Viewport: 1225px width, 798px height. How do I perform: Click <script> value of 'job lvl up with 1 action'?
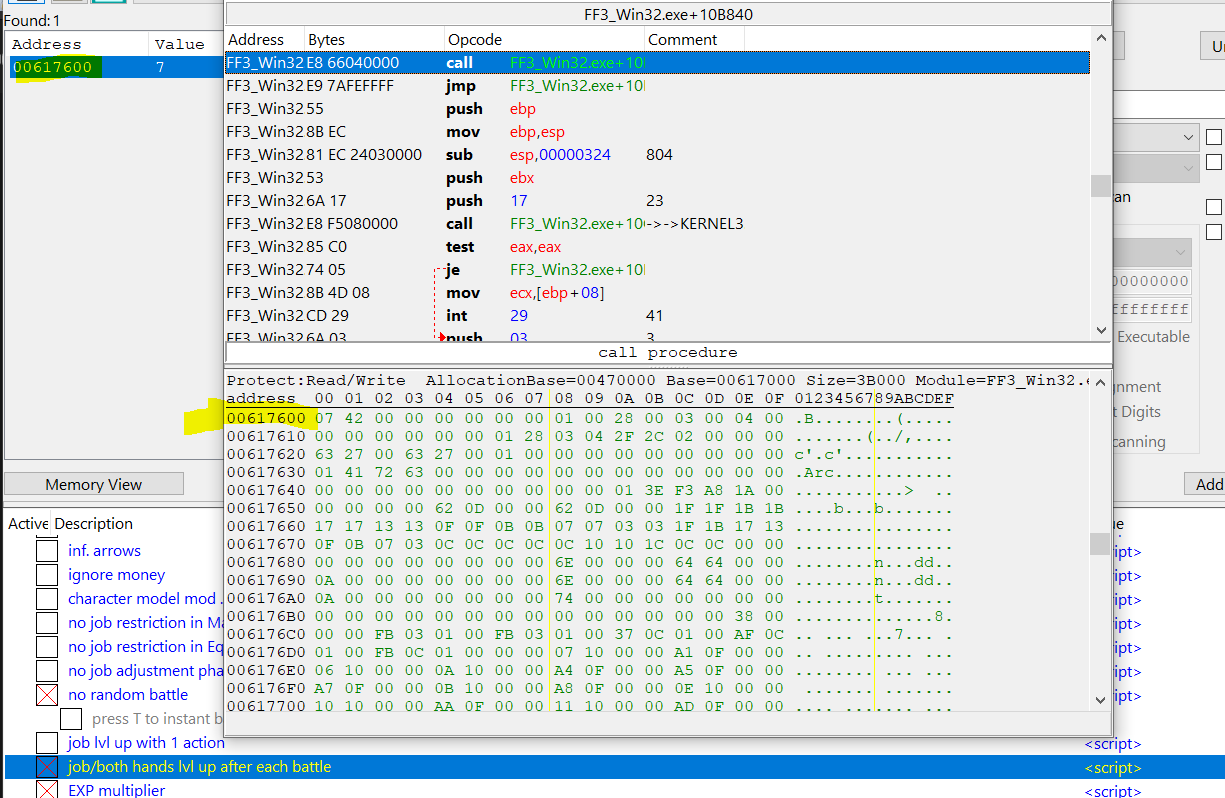pyautogui.click(x=1113, y=743)
